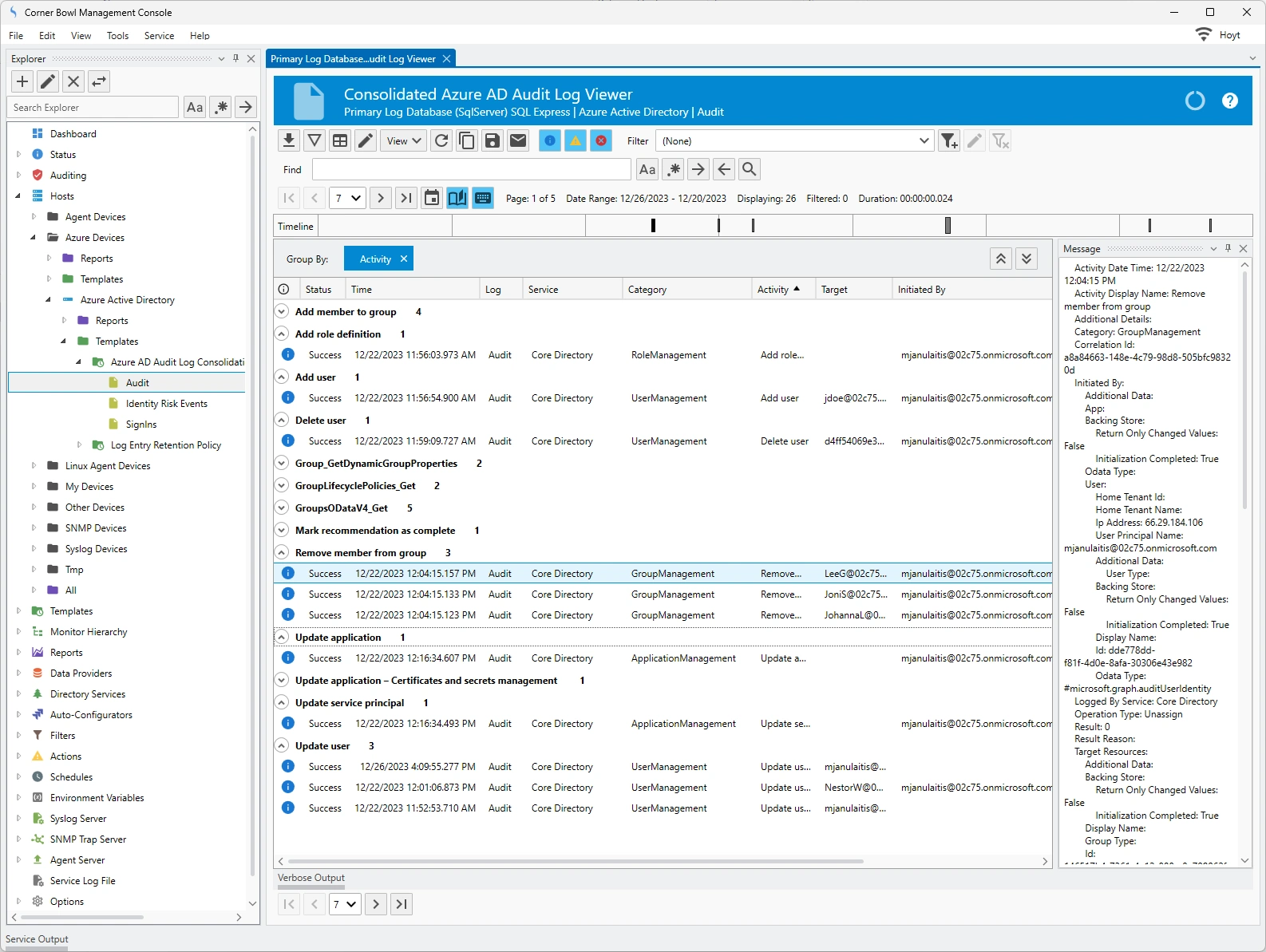Toggle the blue information level filter
Viewport: 1266px width, 952px height.
click(x=550, y=141)
